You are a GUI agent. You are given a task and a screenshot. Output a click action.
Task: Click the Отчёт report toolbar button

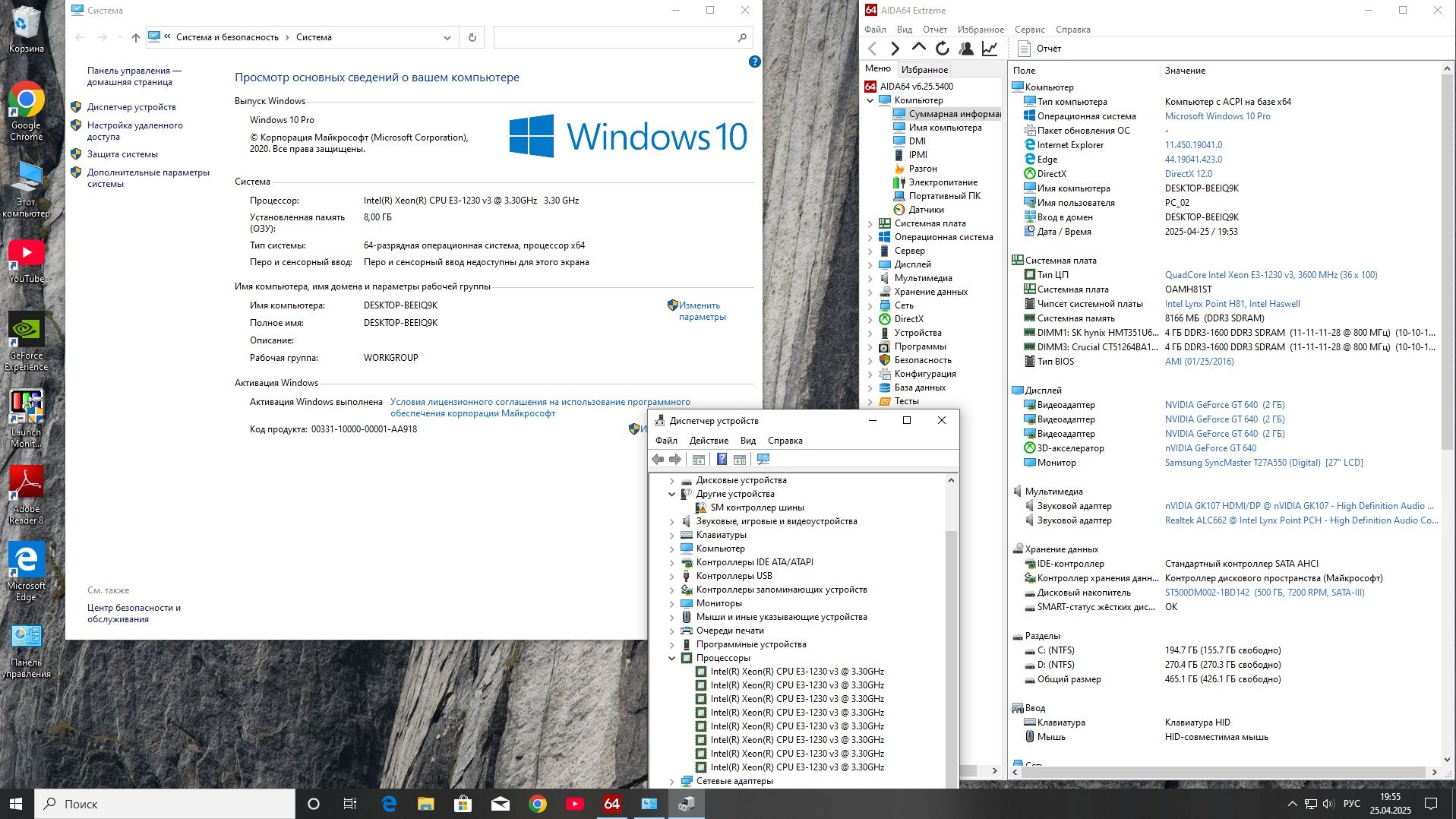coord(1040,49)
